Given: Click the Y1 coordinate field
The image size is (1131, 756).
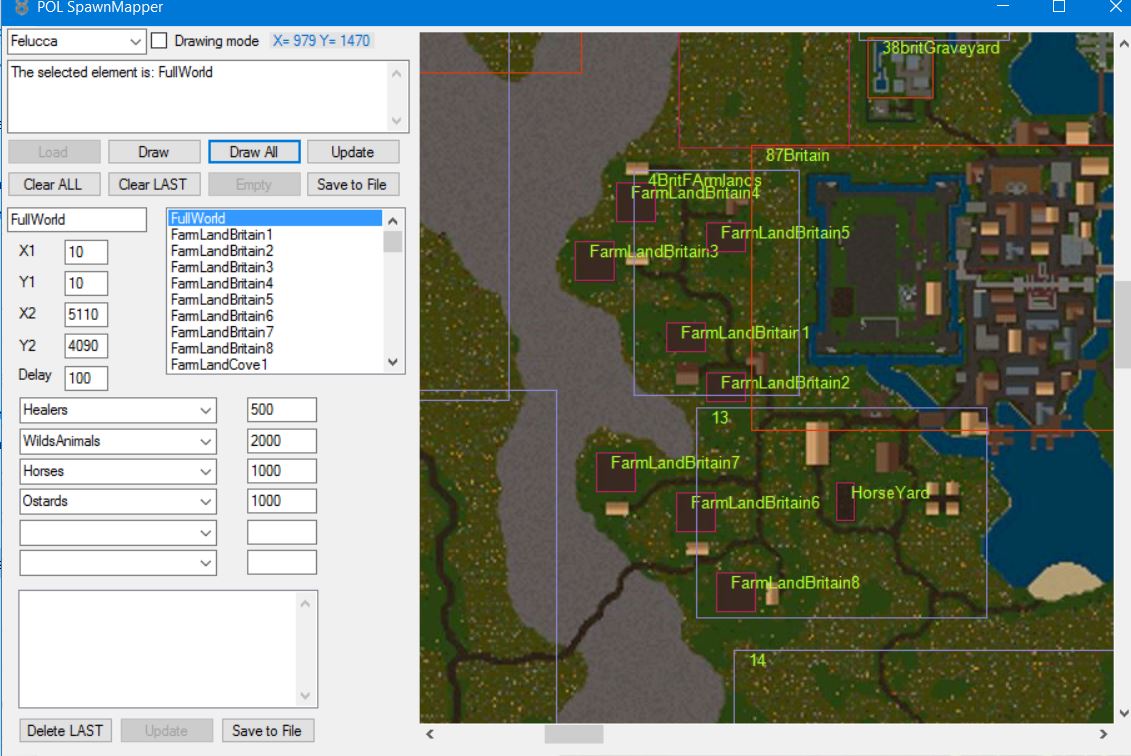Looking at the screenshot, I should pyautogui.click(x=86, y=283).
